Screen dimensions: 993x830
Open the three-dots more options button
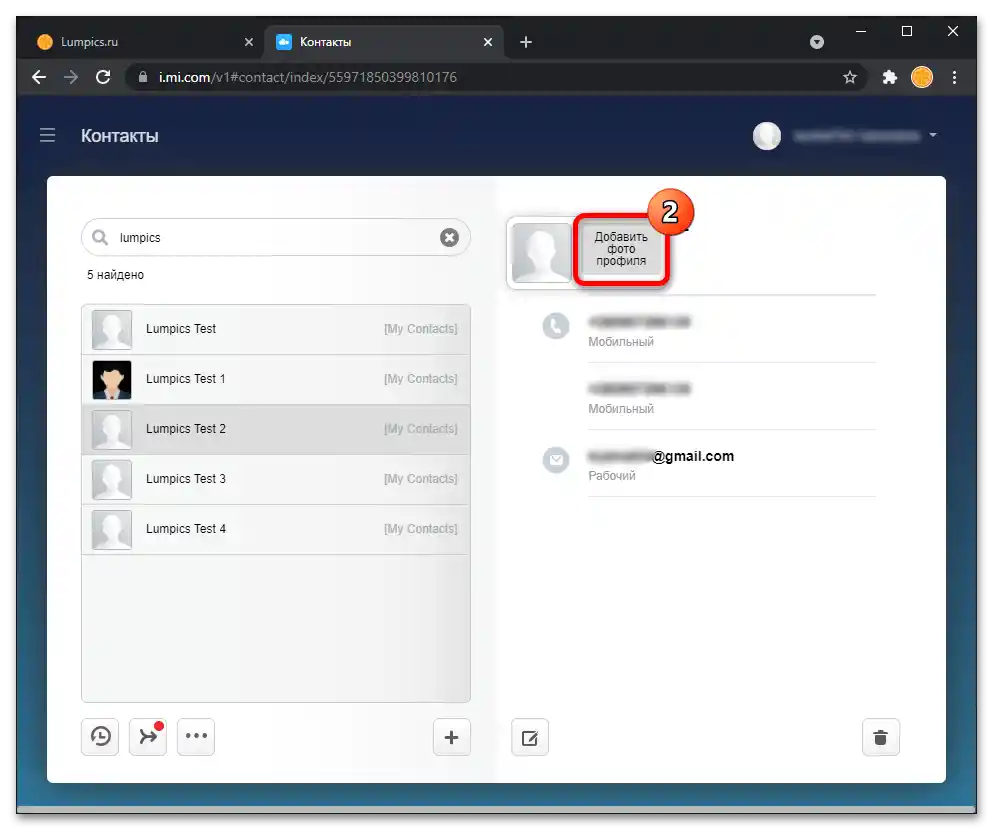coord(196,736)
